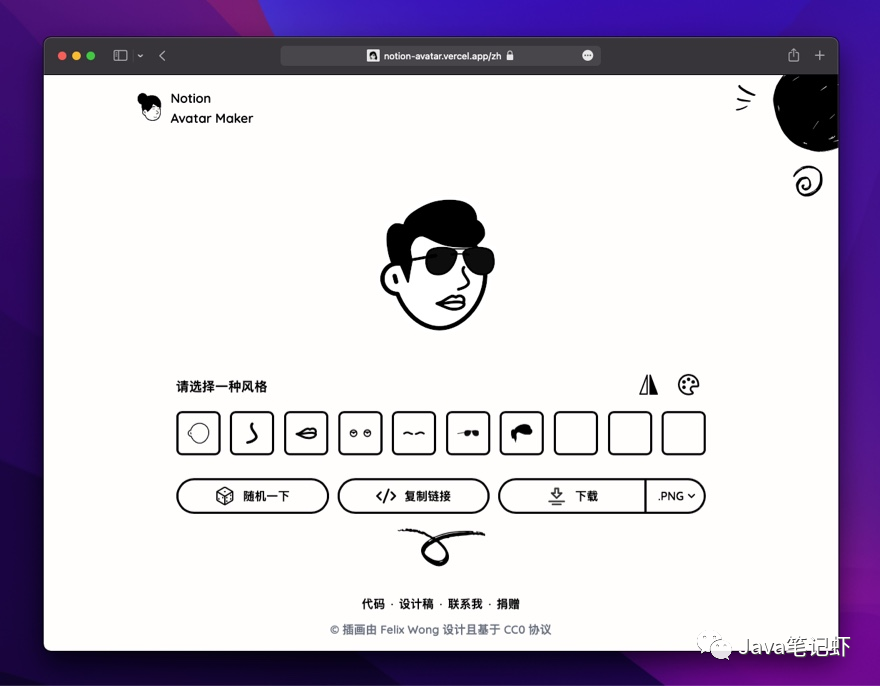Click the 复制链接 copy link button
Viewport: 880px width, 686px height.
click(414, 496)
